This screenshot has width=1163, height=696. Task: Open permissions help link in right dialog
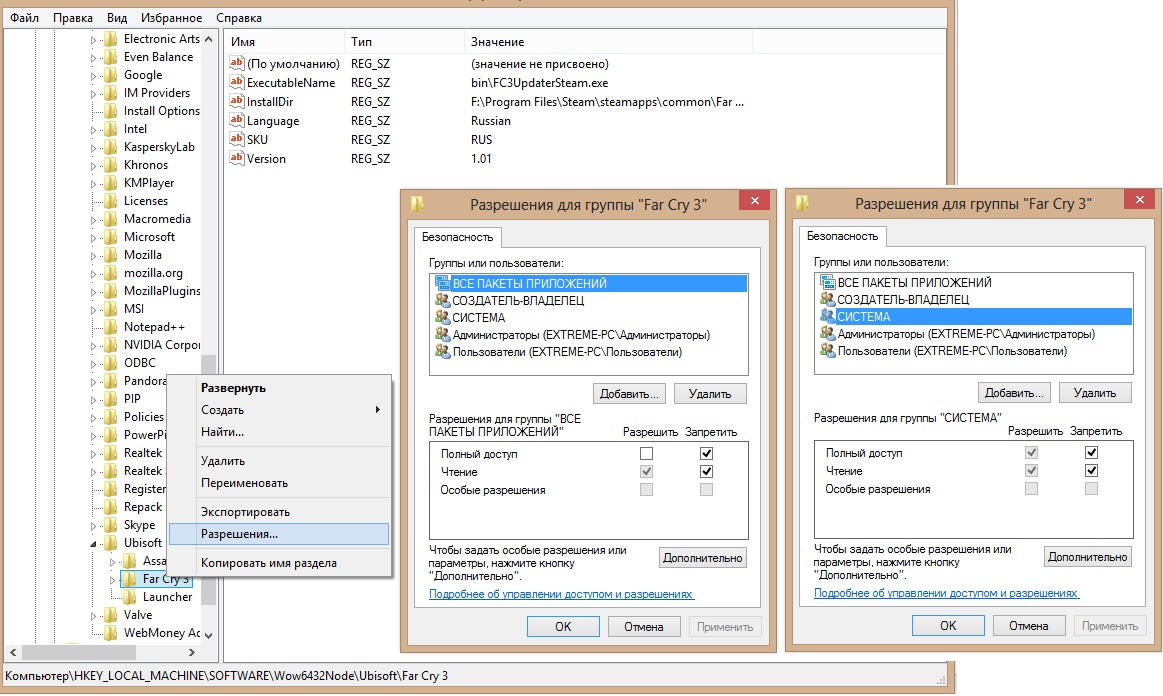point(946,593)
